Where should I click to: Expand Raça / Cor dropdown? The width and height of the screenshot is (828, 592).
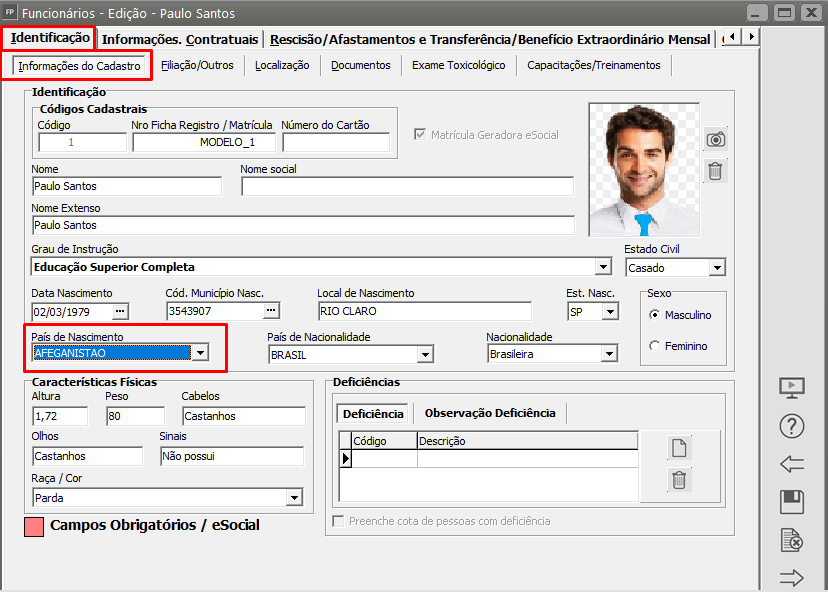coord(294,497)
